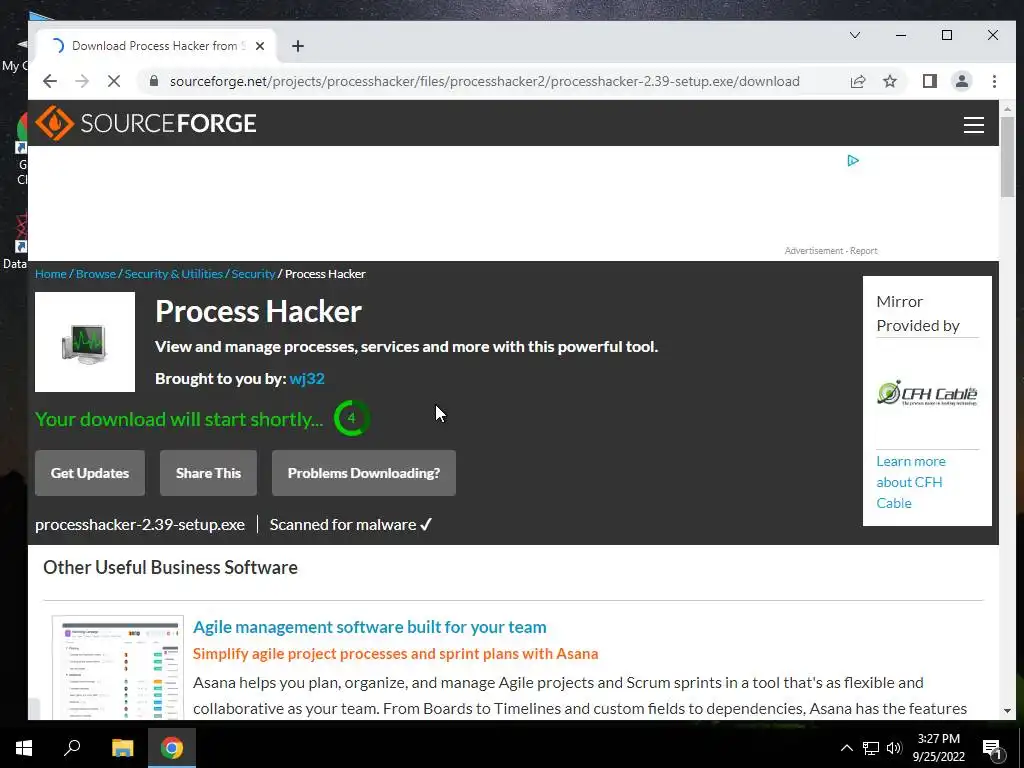
Task: Open Security & Utilities breadcrumb
Action: 174,274
